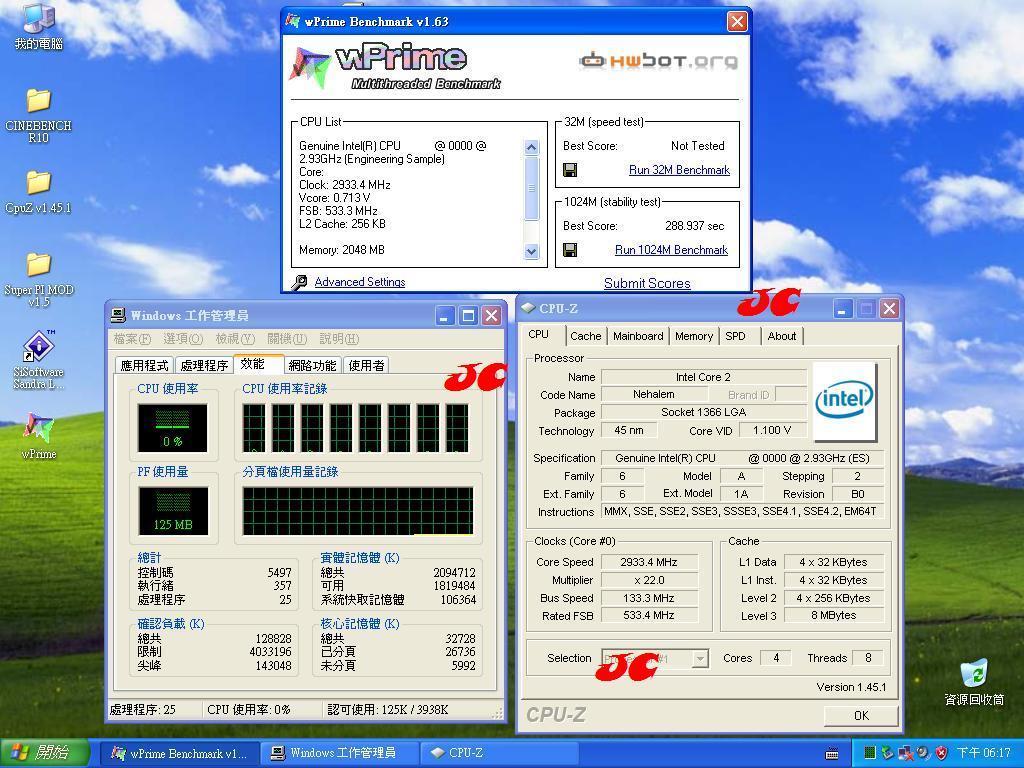Open the 說明(H) menu in Task Manager
The width and height of the screenshot is (1024, 768).
(x=339, y=339)
